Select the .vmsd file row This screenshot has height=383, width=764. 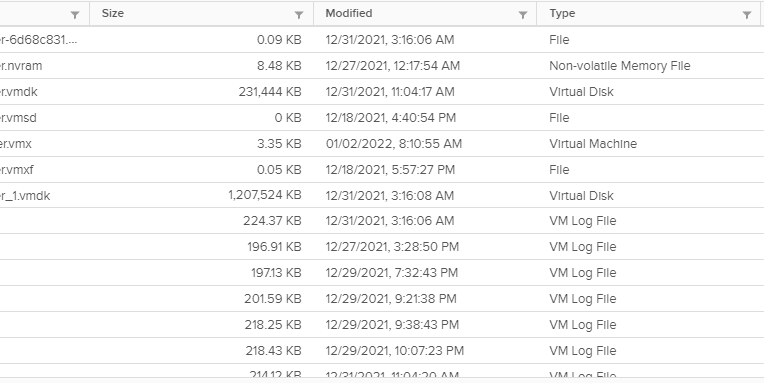tap(382, 117)
